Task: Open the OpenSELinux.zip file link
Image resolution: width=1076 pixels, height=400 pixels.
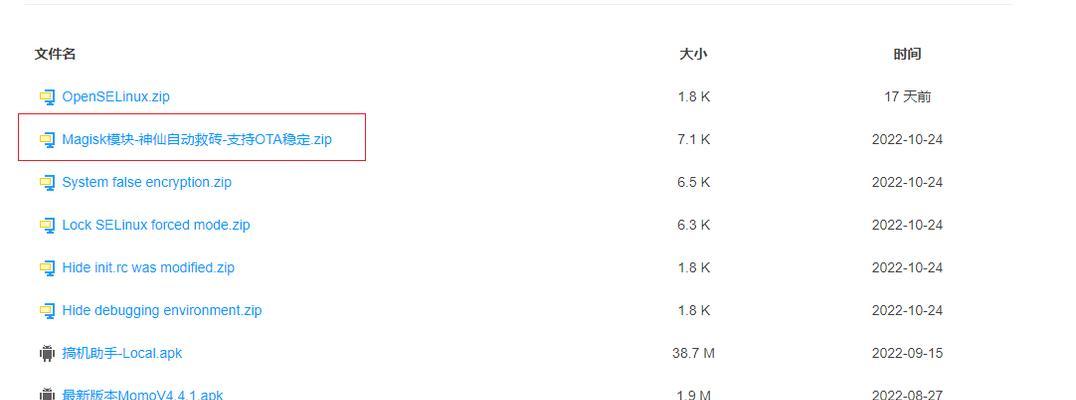Action: pyautogui.click(x=116, y=97)
